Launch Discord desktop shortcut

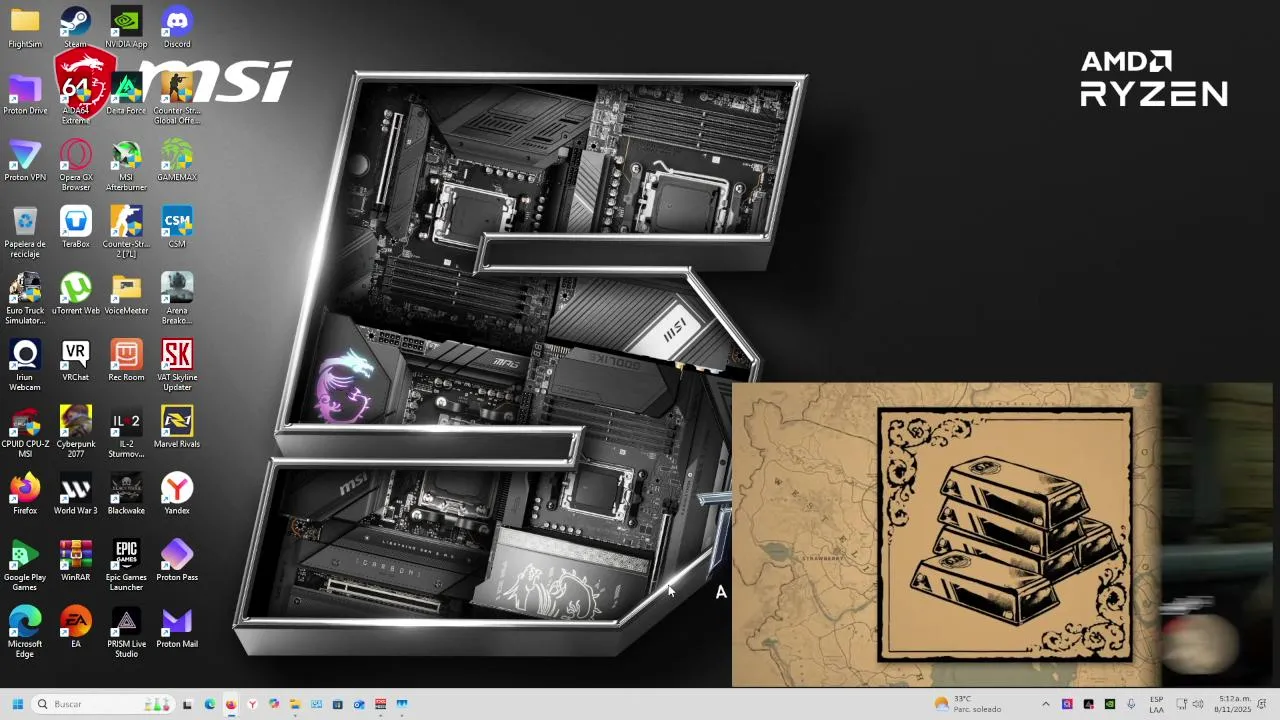(177, 27)
